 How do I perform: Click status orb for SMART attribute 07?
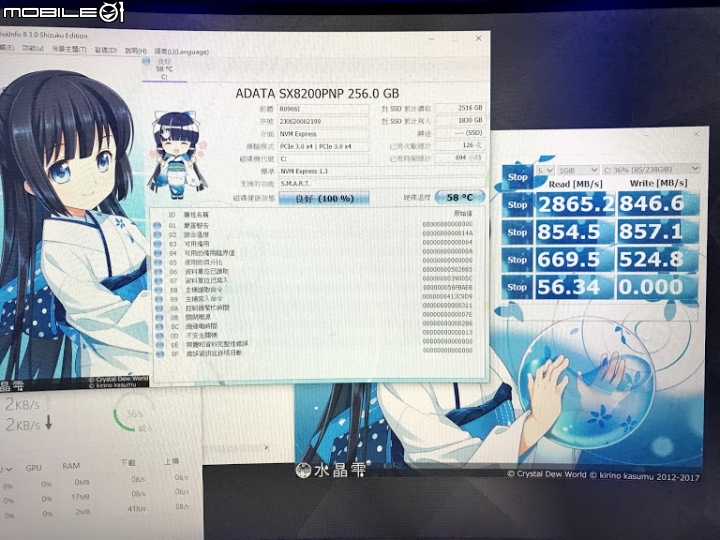click(x=158, y=281)
